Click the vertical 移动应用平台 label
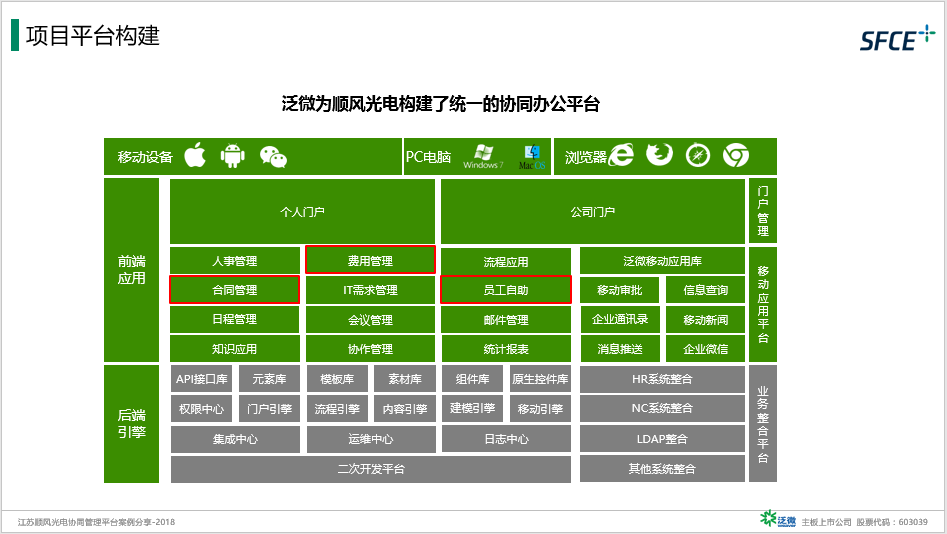The image size is (947, 534). (763, 304)
